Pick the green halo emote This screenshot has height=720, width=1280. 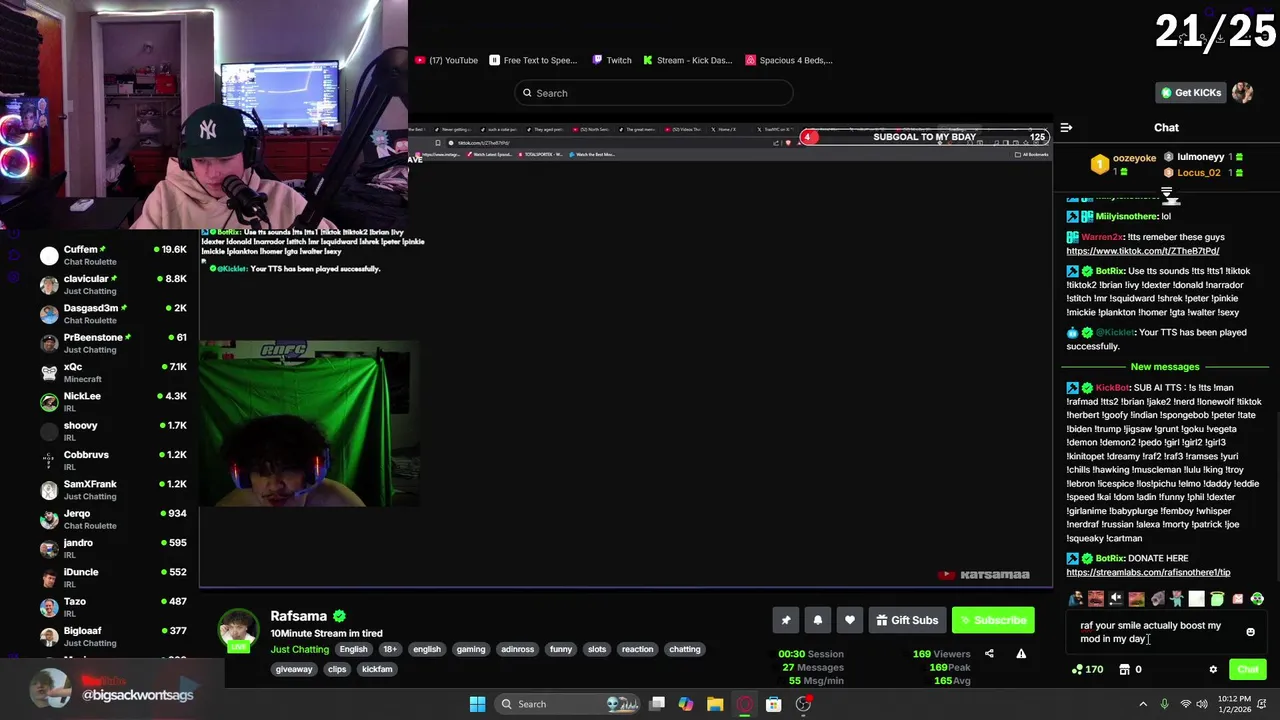(x=1217, y=599)
